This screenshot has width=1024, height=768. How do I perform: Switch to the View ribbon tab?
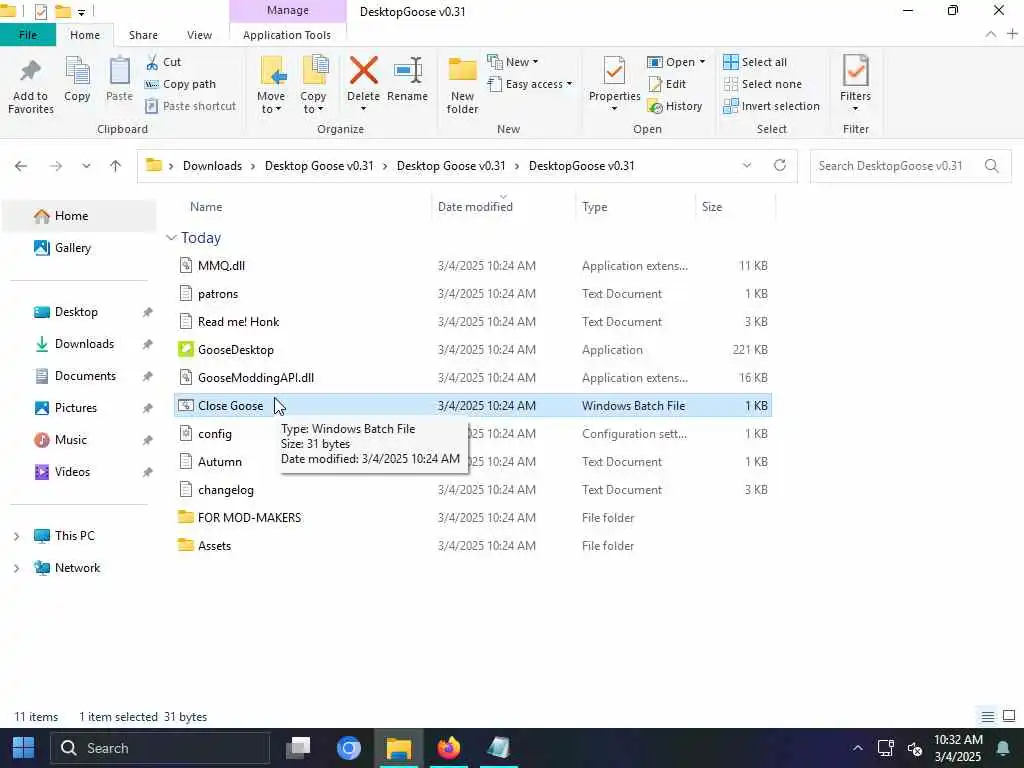click(x=199, y=35)
